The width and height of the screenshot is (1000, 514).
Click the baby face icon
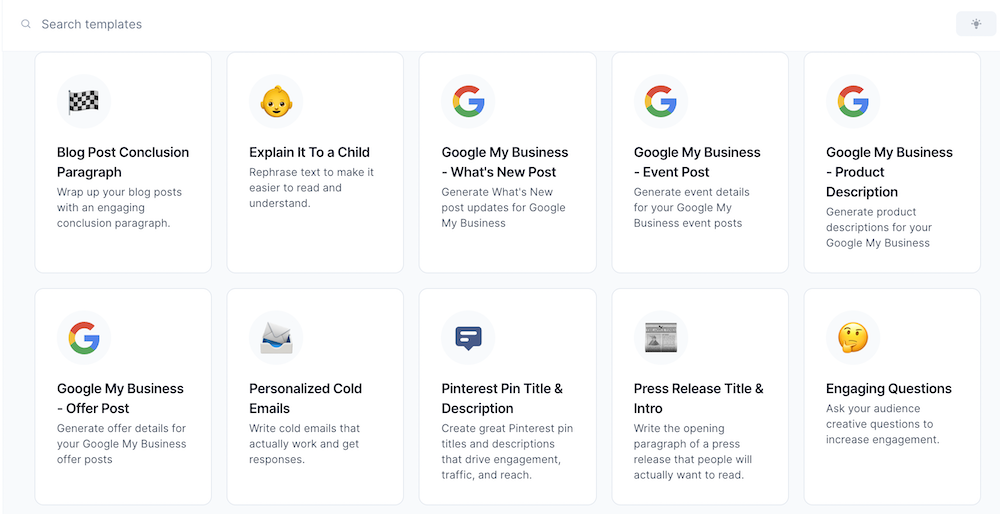(276, 101)
